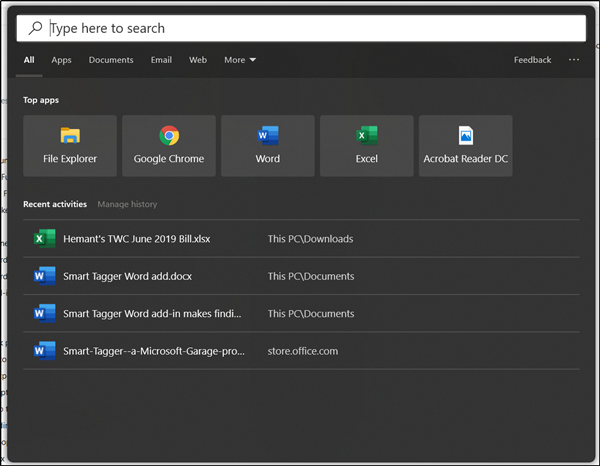The image size is (600, 466).
Task: Open the Manage history link
Action: [x=127, y=204]
